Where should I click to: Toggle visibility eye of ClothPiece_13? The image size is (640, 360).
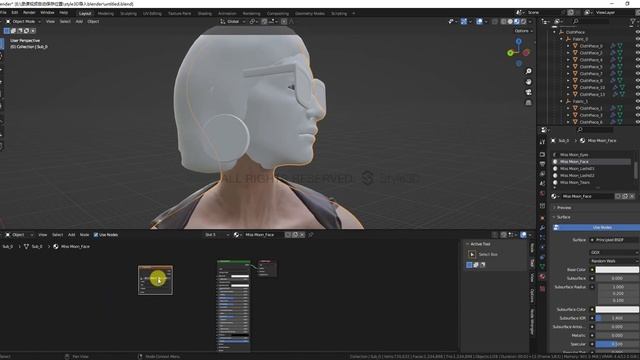[638, 94]
